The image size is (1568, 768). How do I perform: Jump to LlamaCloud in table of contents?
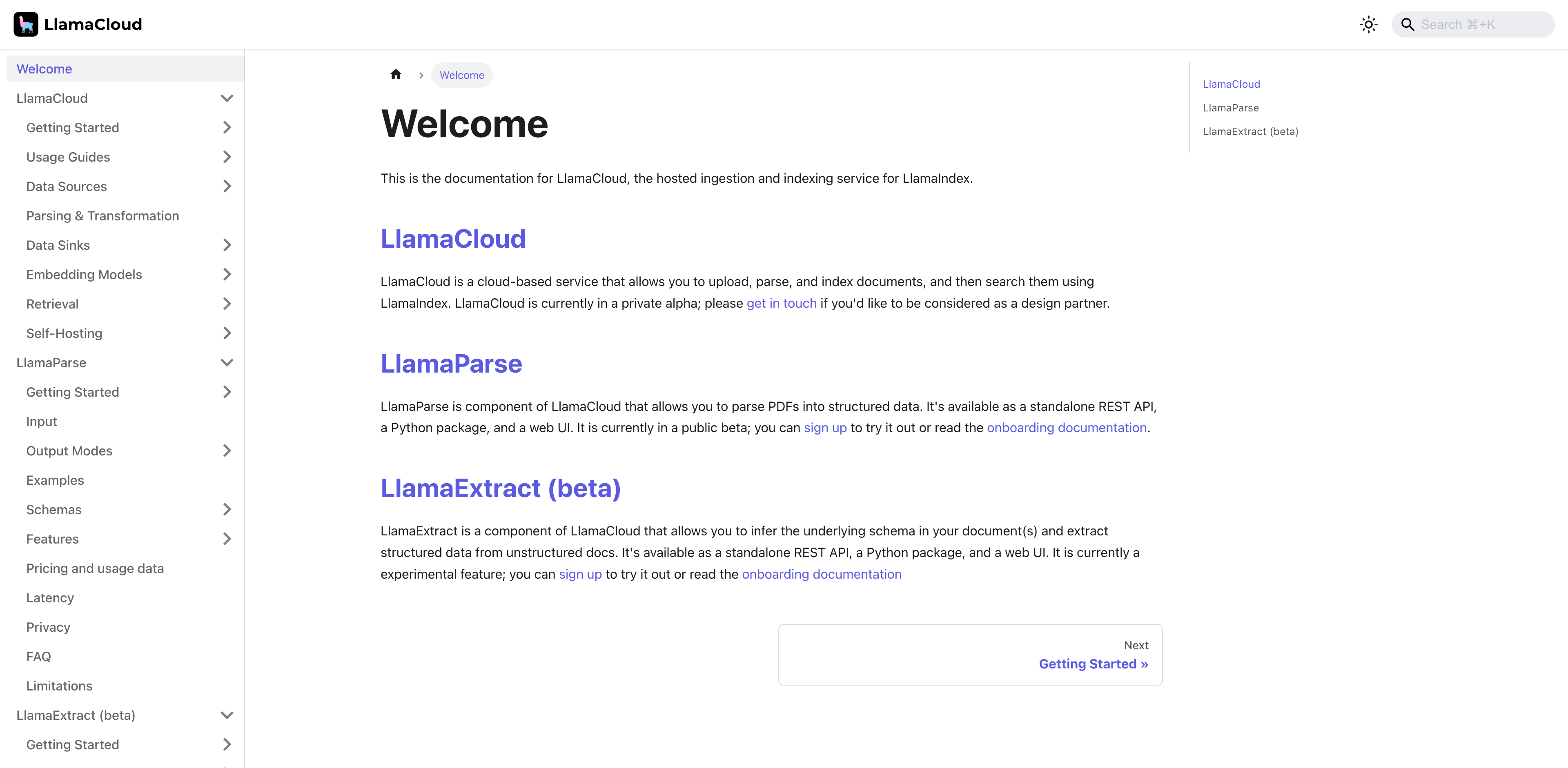click(1232, 84)
